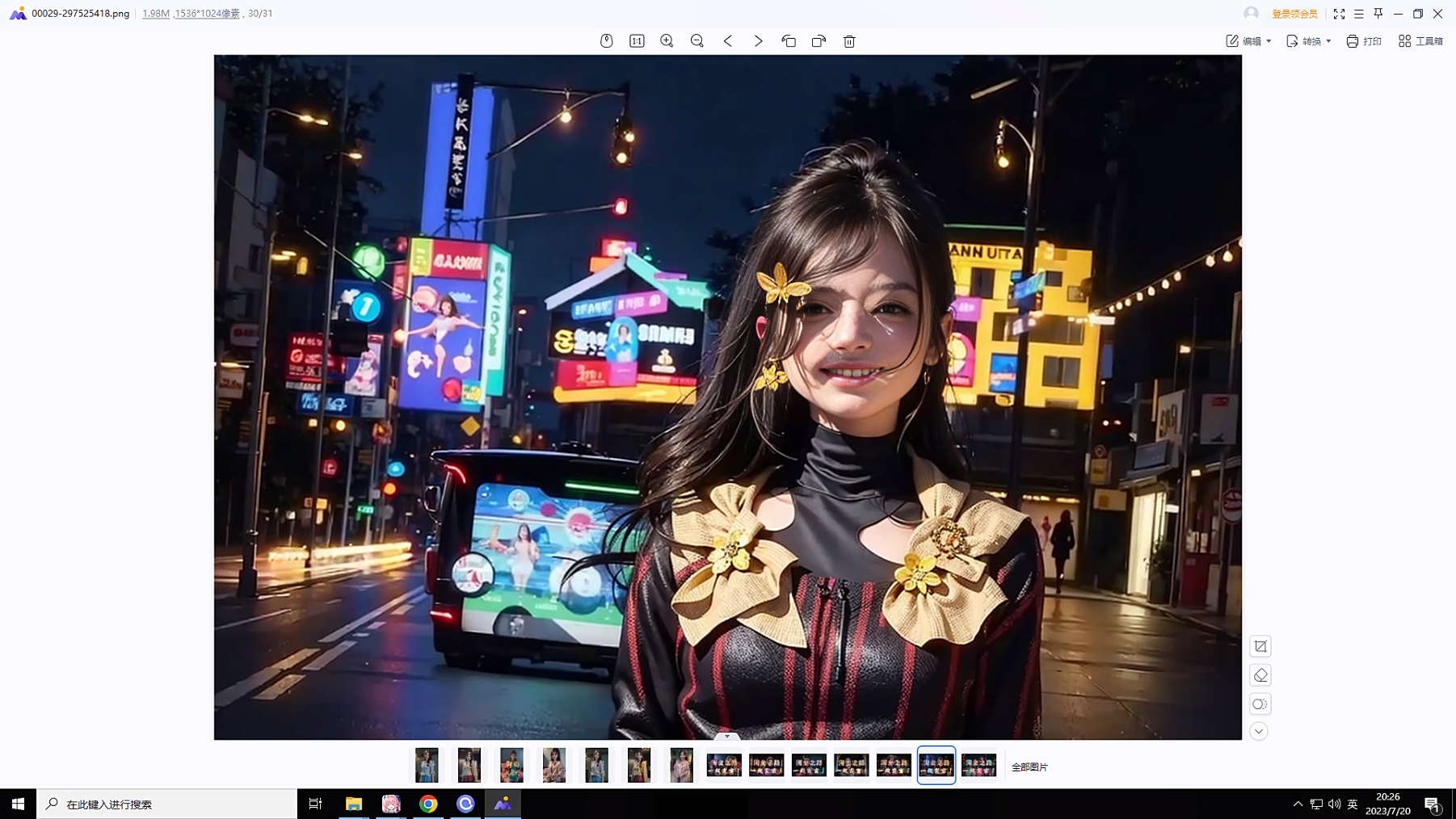Delete the current image with trash icon
This screenshot has height=819, width=1456.
coord(849,41)
